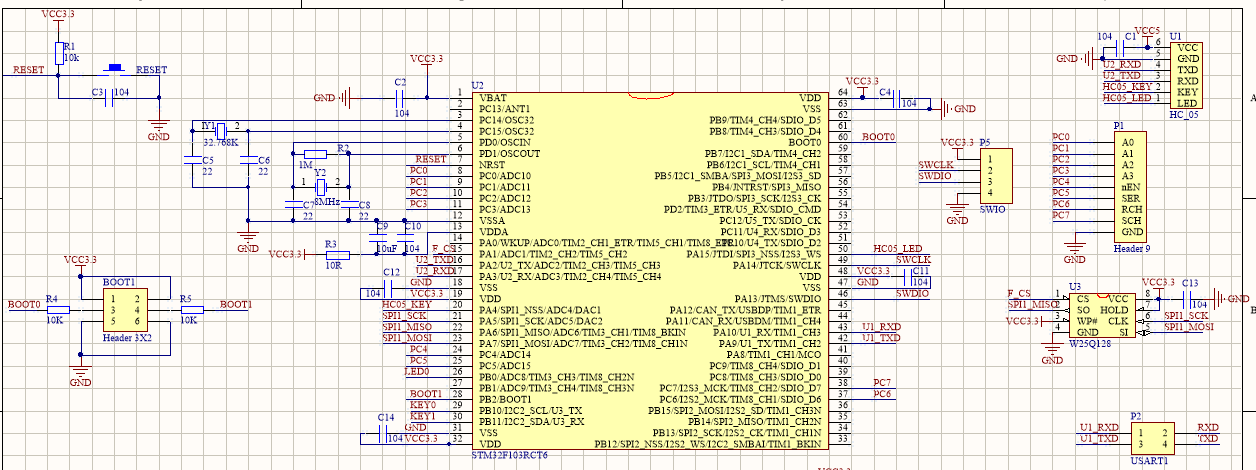The image size is (1256, 470).
Task: Click the NRST pin name on the MCU
Action: 492,165
